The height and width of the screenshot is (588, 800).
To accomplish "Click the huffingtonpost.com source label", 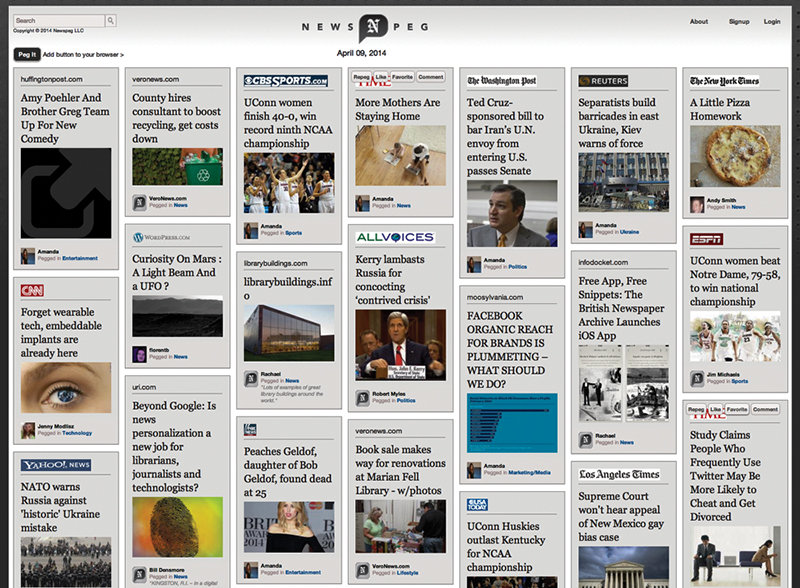I will (x=52, y=79).
